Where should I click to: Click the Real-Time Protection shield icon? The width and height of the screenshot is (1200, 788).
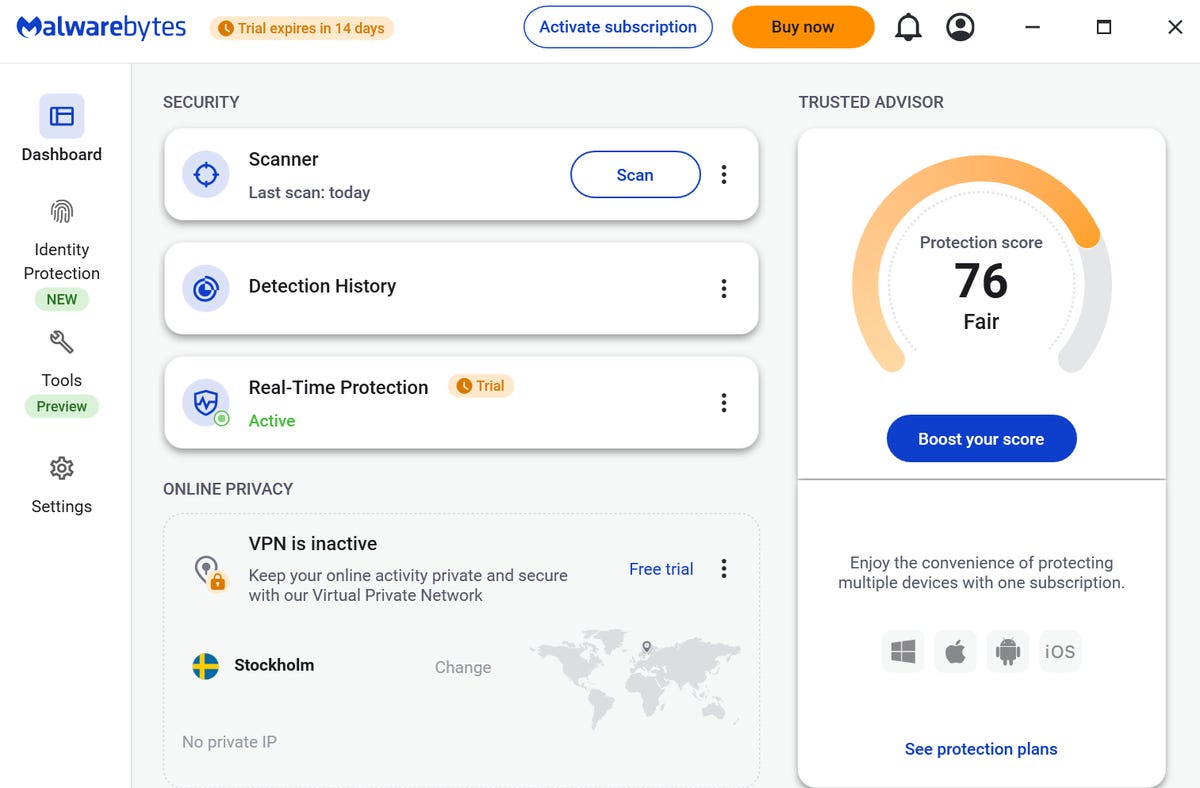(206, 403)
